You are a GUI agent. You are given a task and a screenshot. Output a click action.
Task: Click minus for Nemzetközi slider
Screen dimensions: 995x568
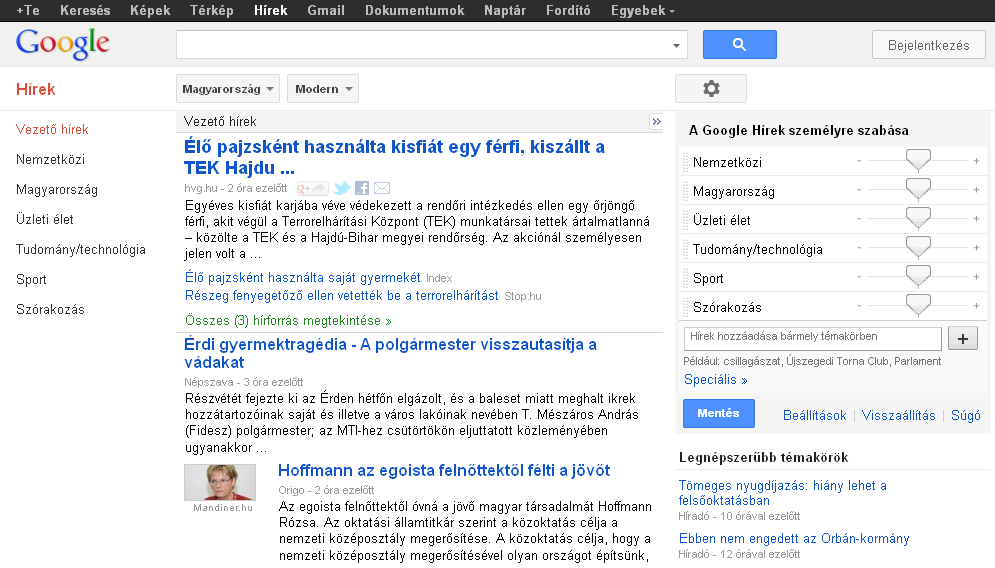click(859, 161)
